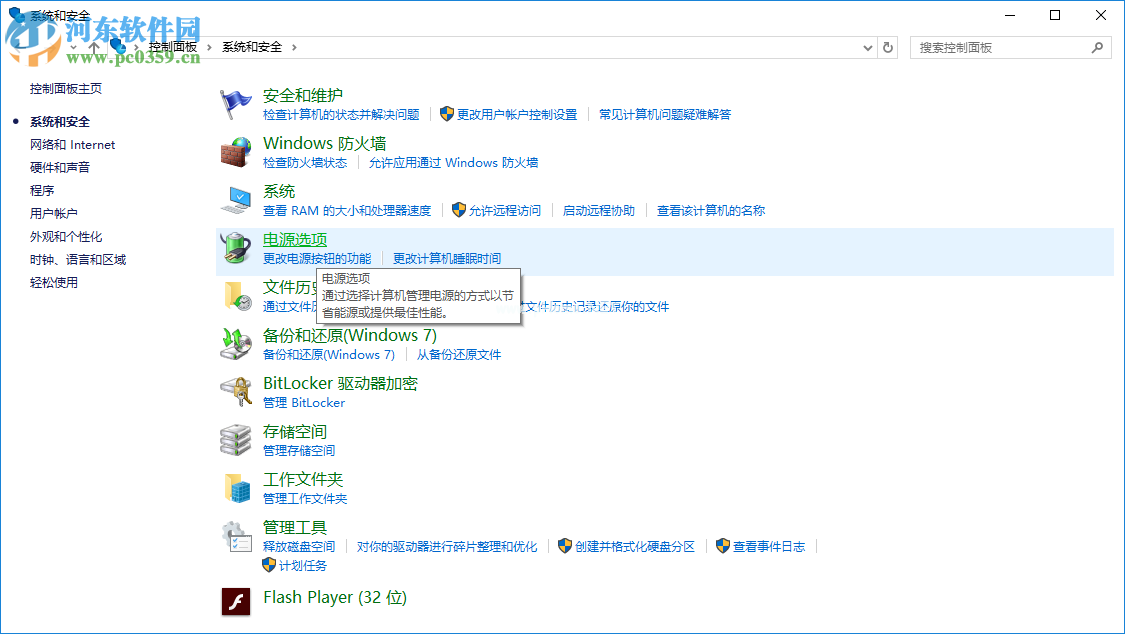Open the address bar dropdown arrow
The image size is (1125, 634).
(x=866, y=47)
